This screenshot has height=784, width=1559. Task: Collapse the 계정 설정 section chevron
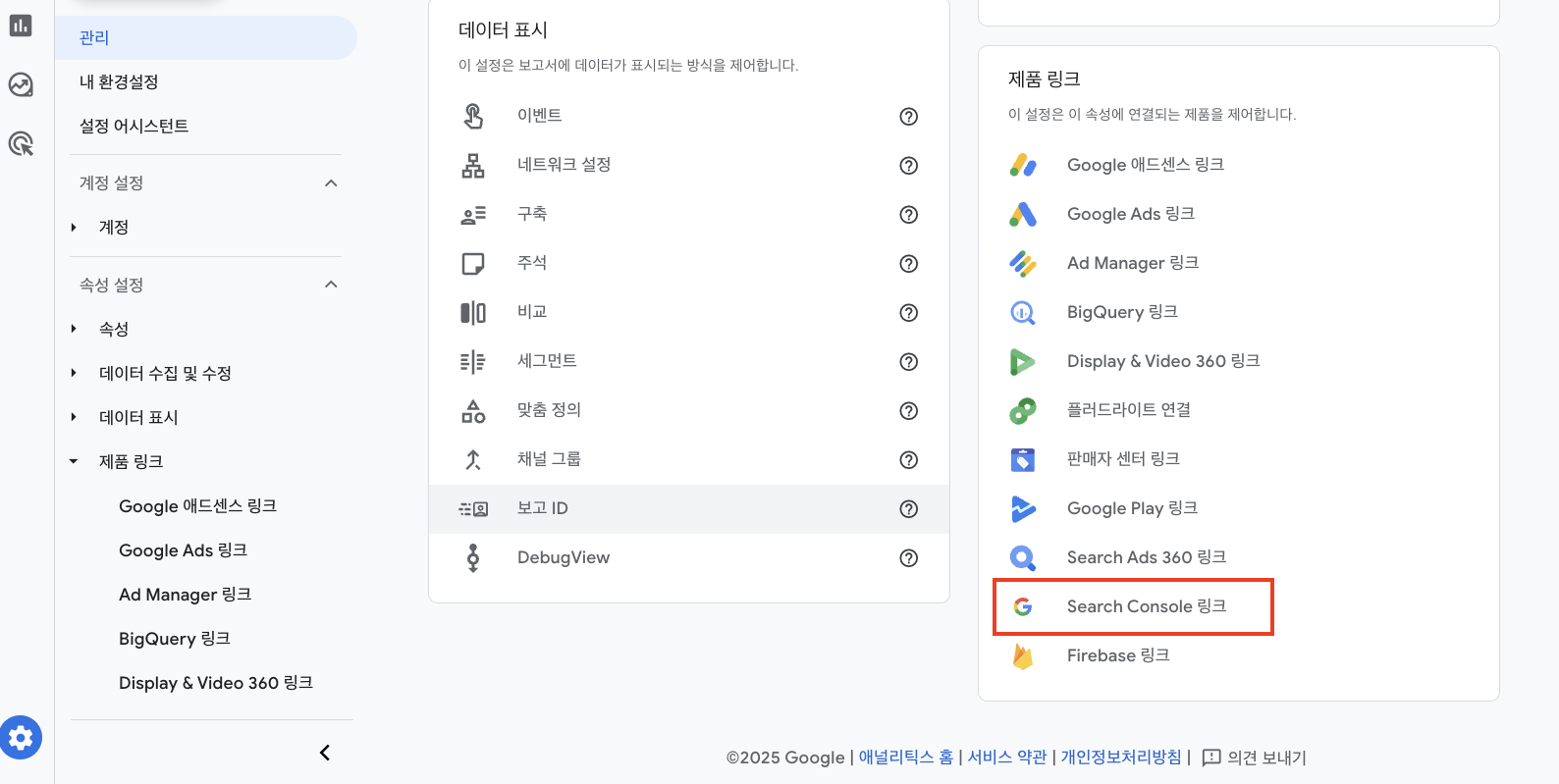click(331, 183)
